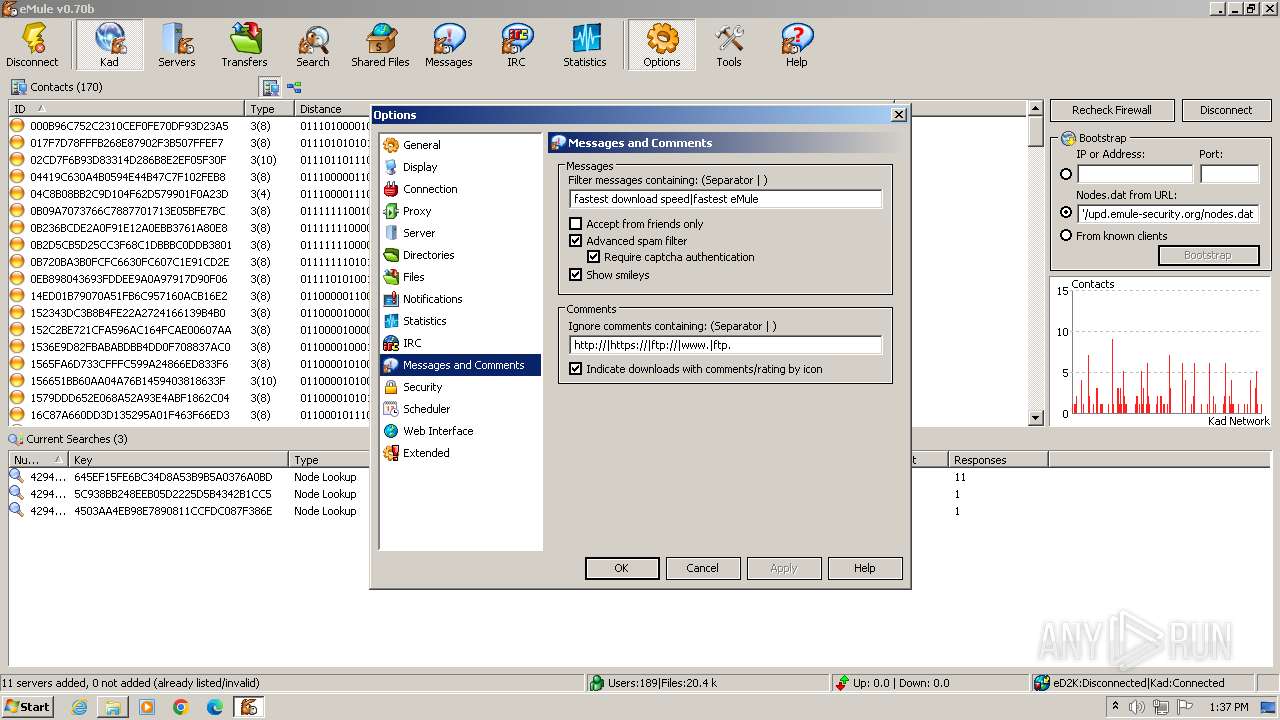Image resolution: width=1280 pixels, height=720 pixels.
Task: Open the Tools toolbar menu
Action: click(x=728, y=45)
